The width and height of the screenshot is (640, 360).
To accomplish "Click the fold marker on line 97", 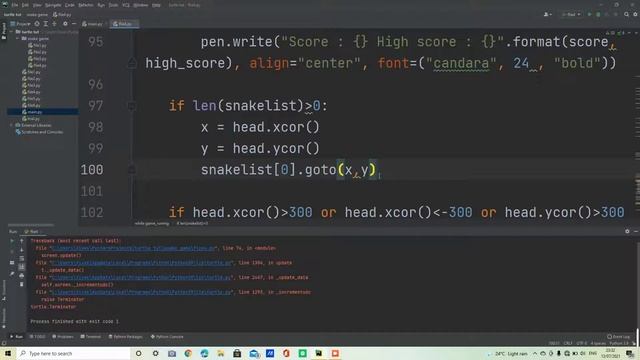I will 131,106.
